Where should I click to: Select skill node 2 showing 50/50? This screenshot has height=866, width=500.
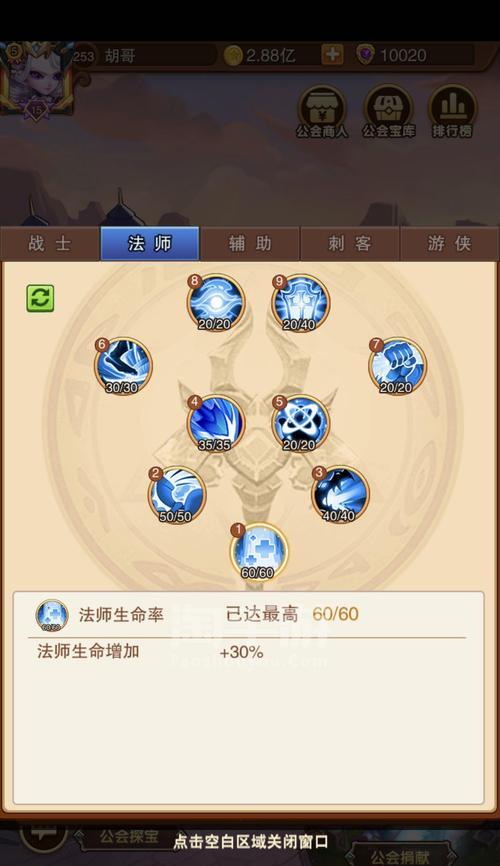177,495
